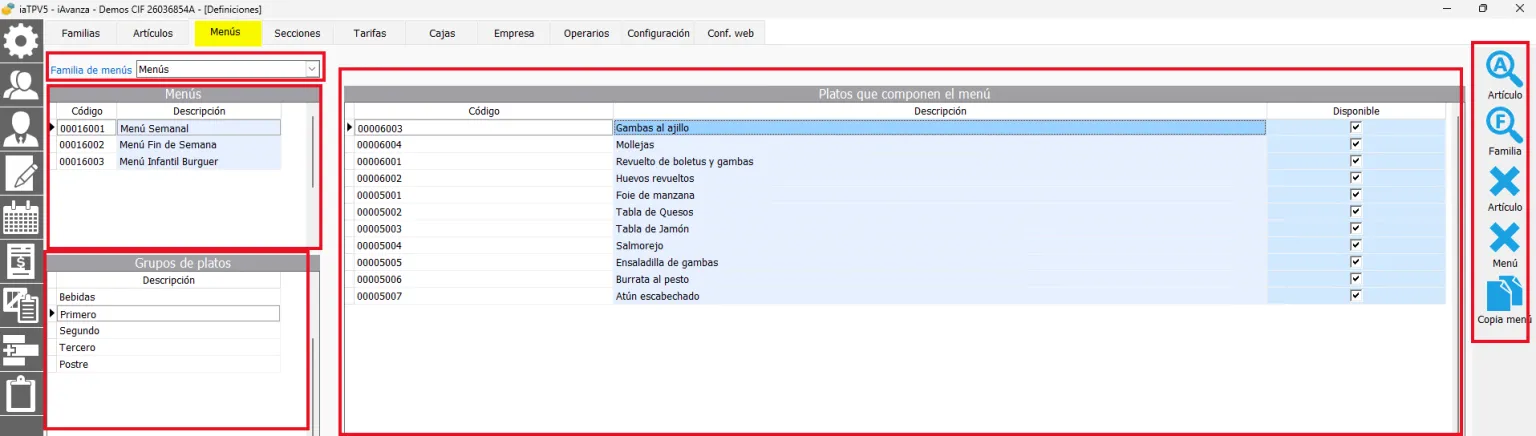Toggle Disponible for Tabla de Quesos
Viewport: 1536px width, 436px height.
(x=1356, y=212)
